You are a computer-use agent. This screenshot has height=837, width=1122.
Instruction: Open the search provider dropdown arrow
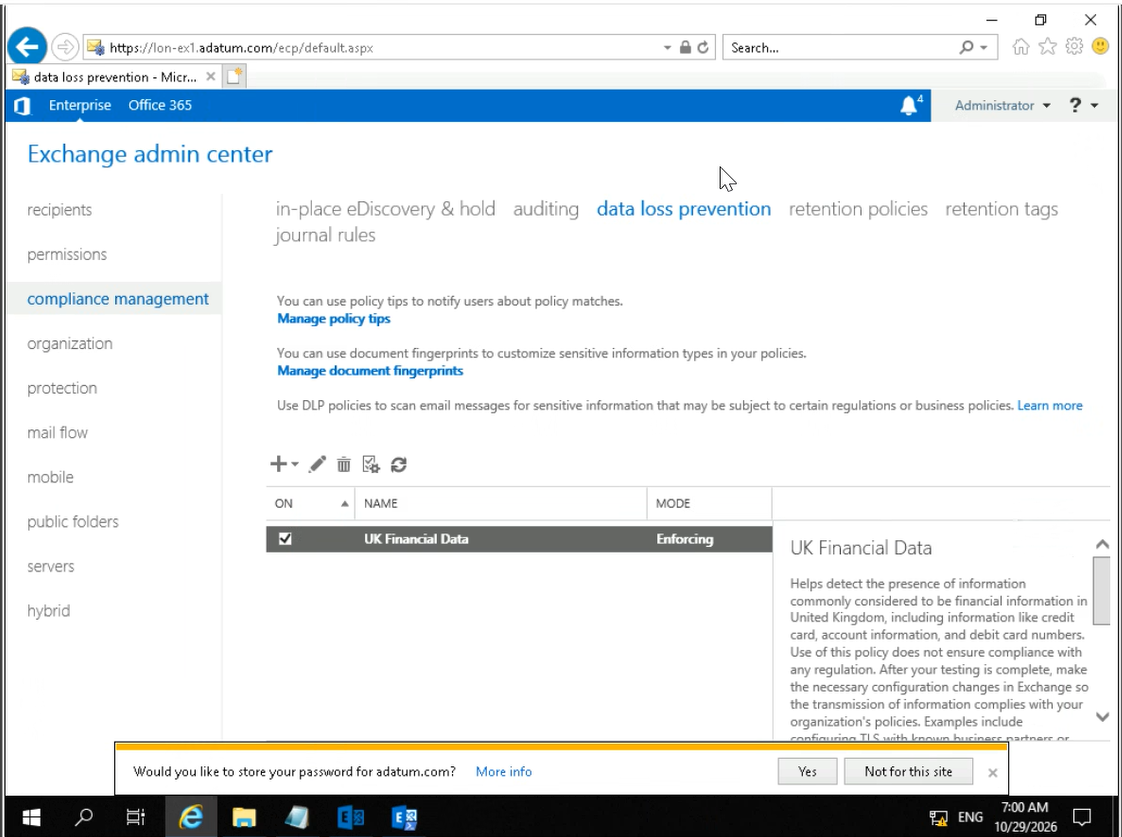tap(985, 47)
